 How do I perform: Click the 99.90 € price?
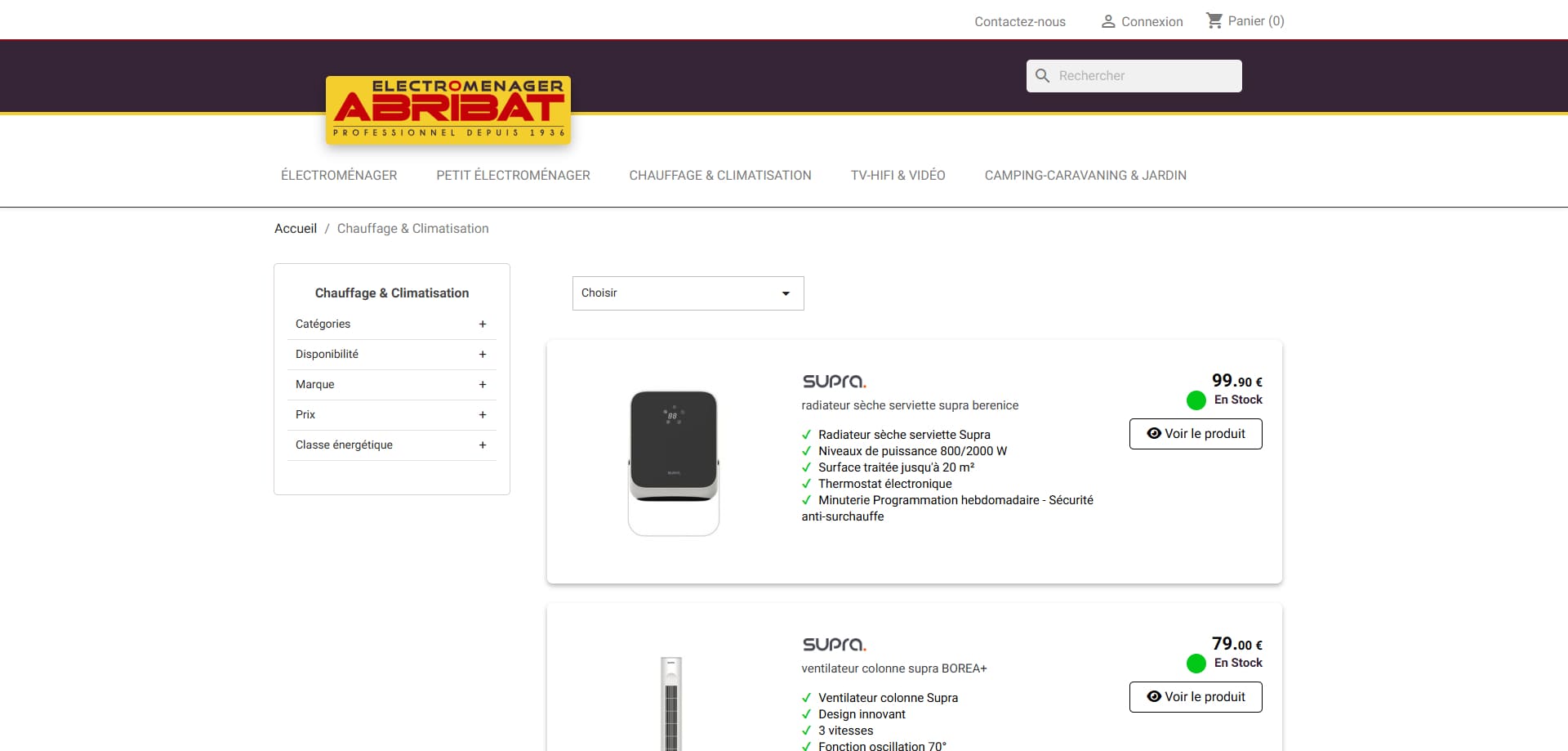tap(1237, 381)
